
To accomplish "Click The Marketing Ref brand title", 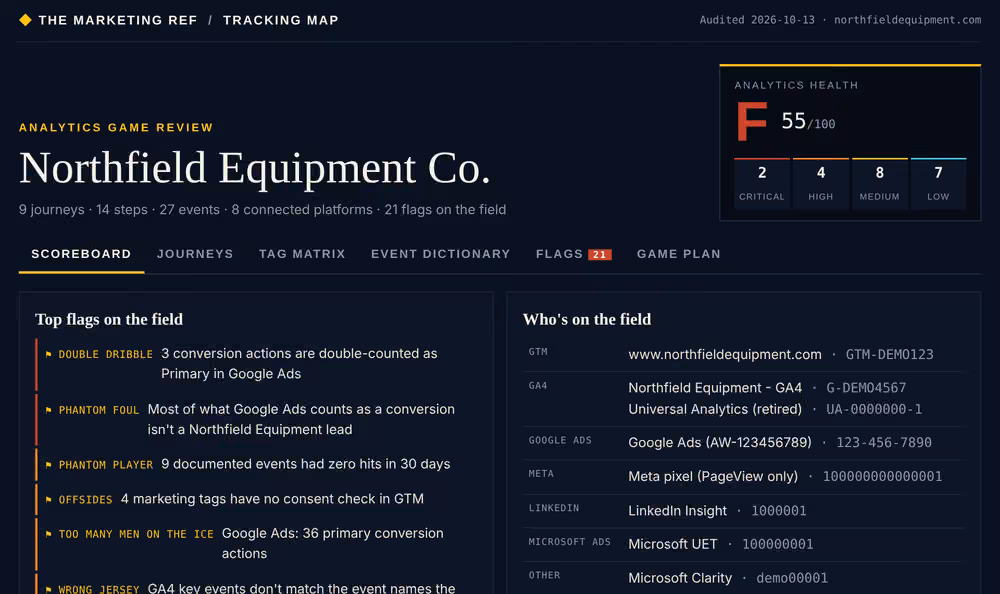I will pyautogui.click(x=118, y=20).
